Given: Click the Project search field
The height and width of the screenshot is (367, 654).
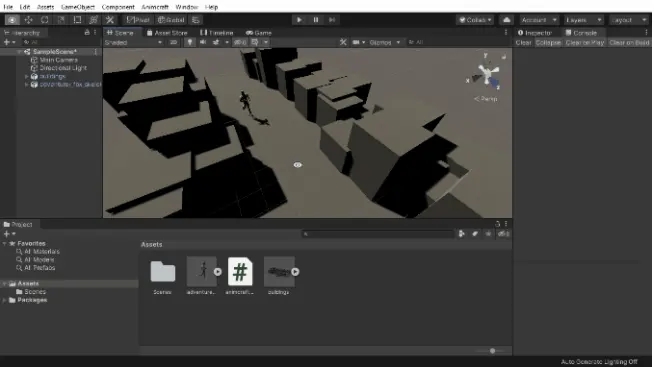Looking at the screenshot, I should pos(377,234).
